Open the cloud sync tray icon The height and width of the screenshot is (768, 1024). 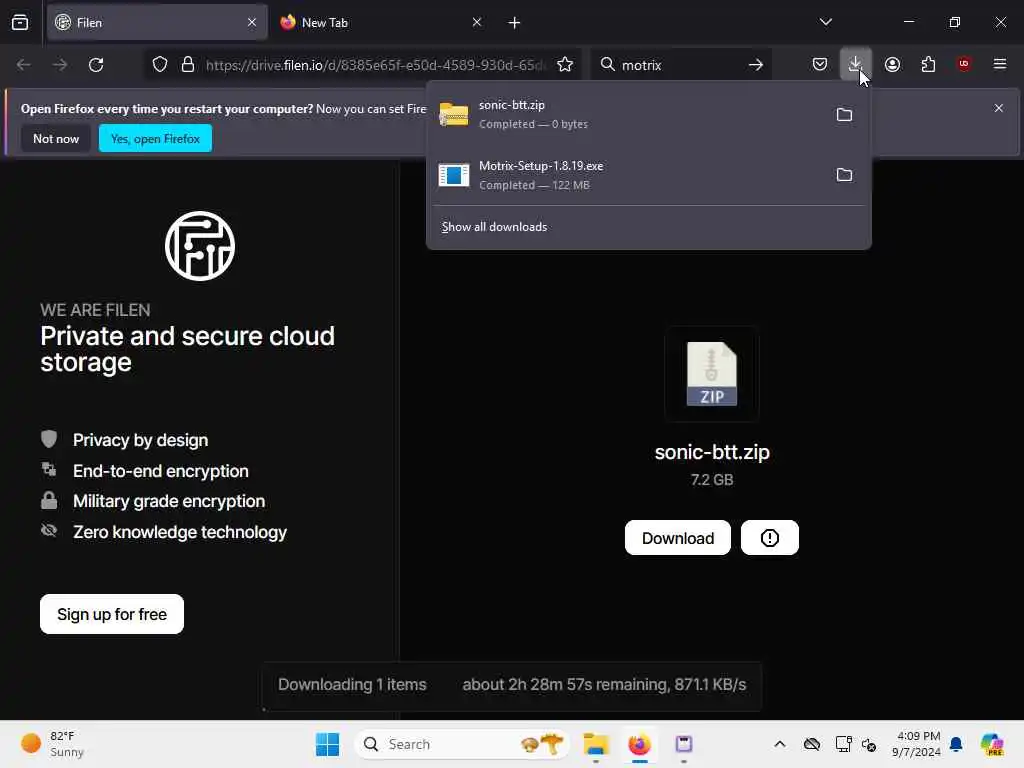812,744
